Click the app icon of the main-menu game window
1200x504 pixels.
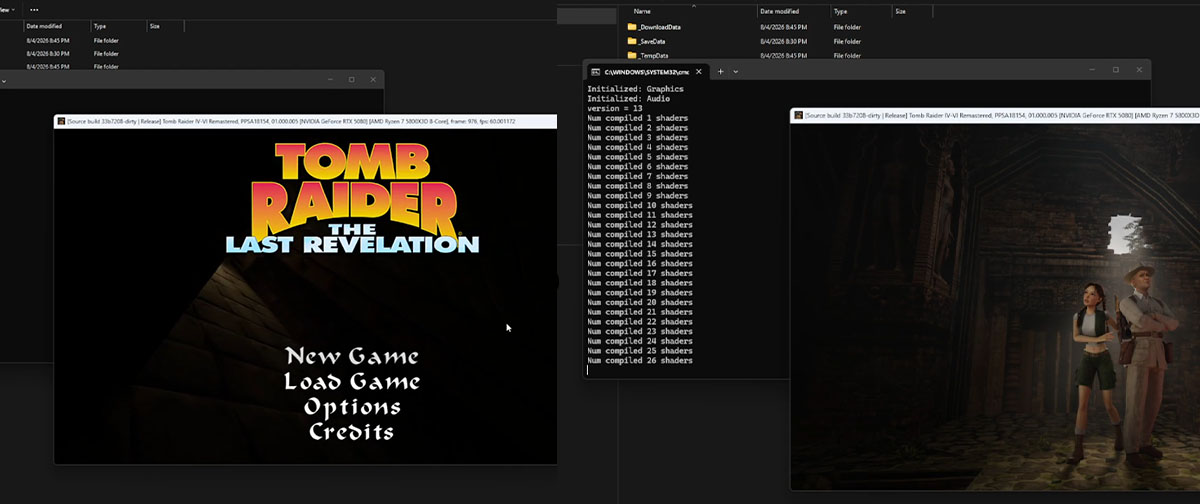tap(62, 121)
